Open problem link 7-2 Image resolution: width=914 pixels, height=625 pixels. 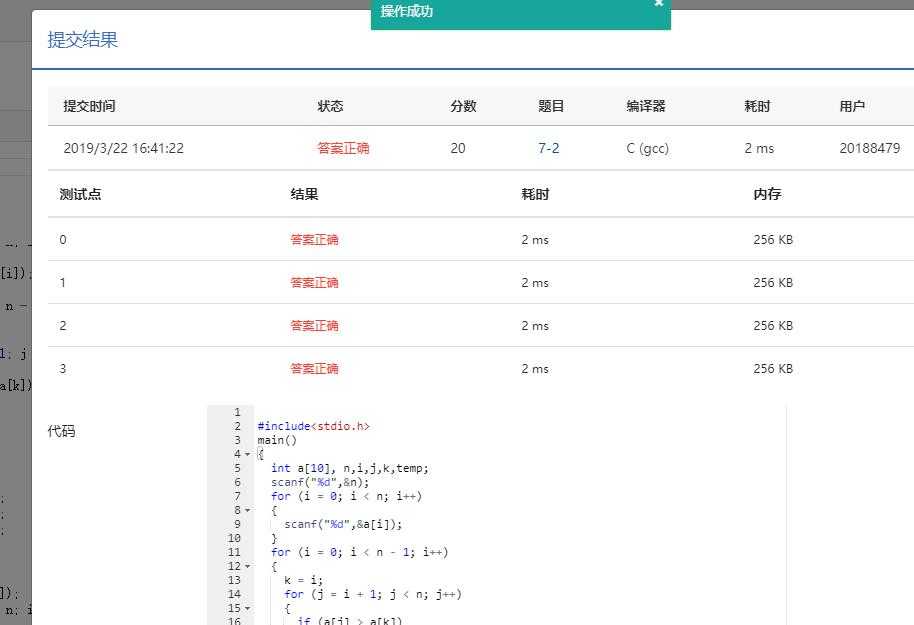click(548, 148)
